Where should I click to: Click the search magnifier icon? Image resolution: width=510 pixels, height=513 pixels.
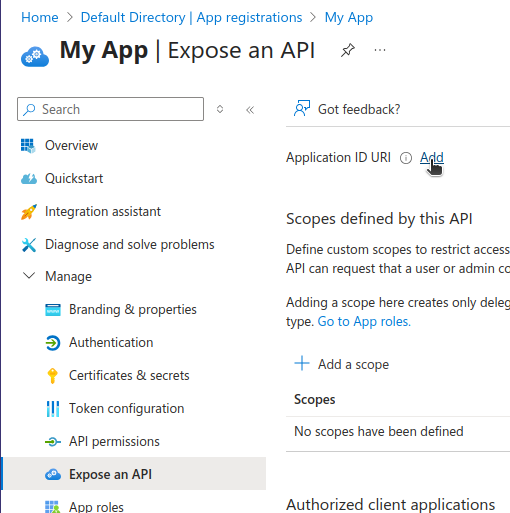click(29, 109)
